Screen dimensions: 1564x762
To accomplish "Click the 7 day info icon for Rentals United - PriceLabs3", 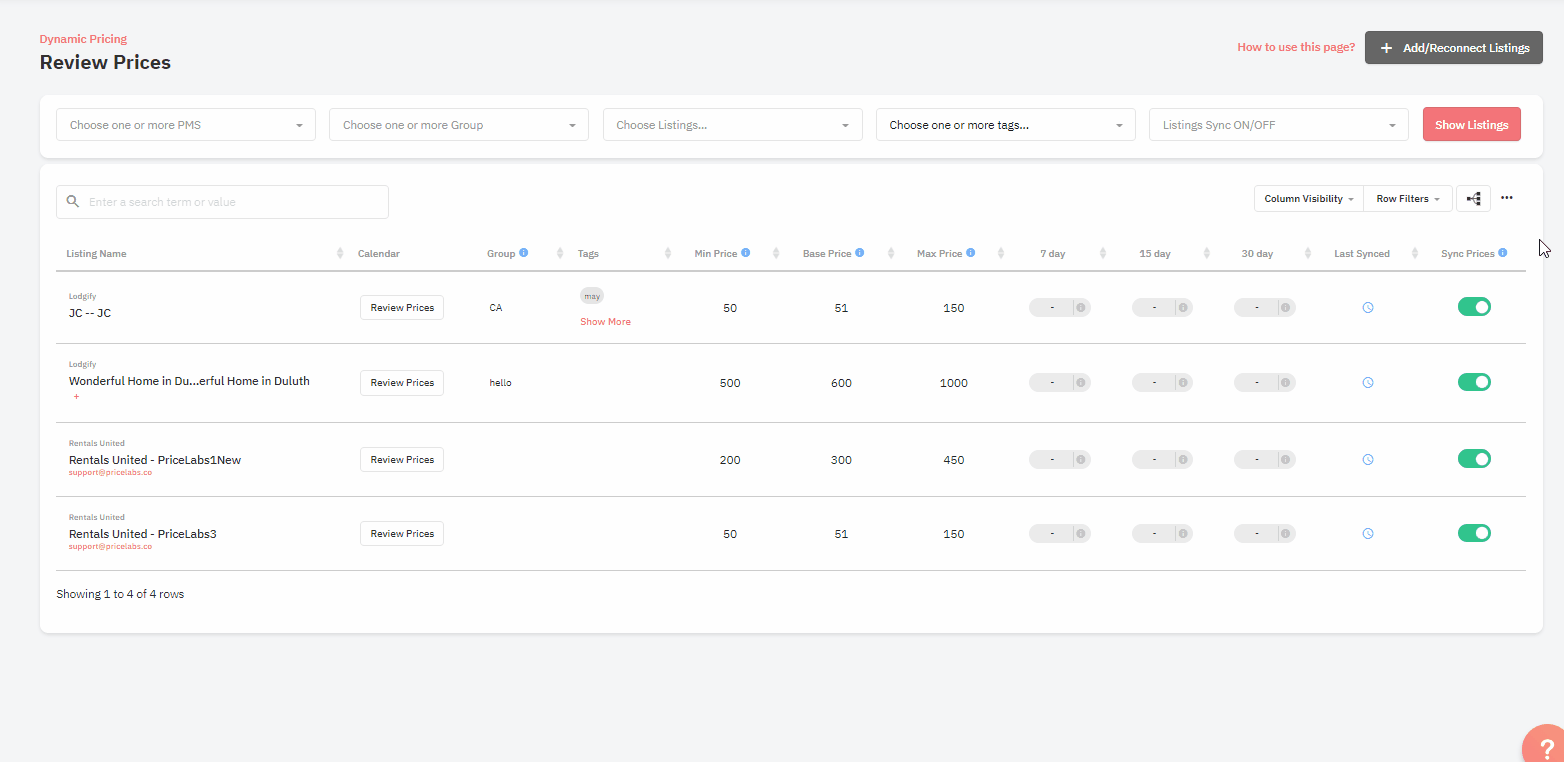I will [x=1082, y=534].
